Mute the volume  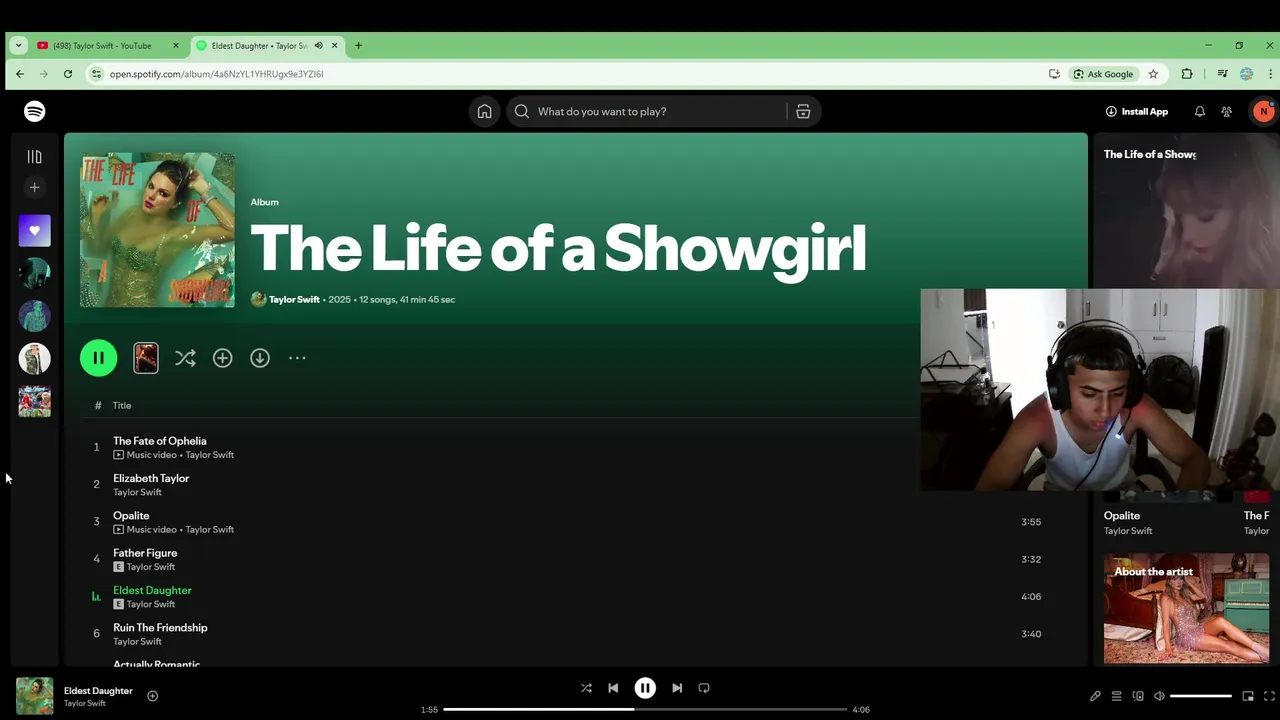point(1159,696)
